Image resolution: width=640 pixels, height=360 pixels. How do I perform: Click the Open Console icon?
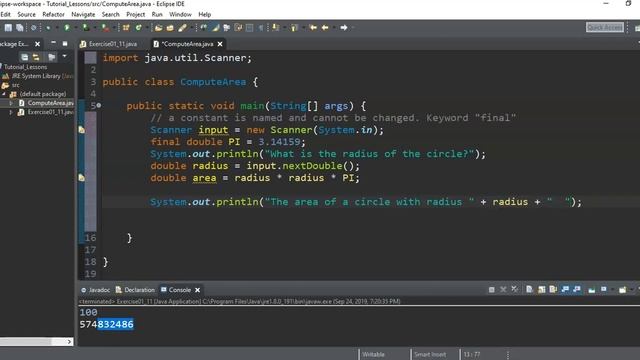pyautogui.click(x=622, y=289)
